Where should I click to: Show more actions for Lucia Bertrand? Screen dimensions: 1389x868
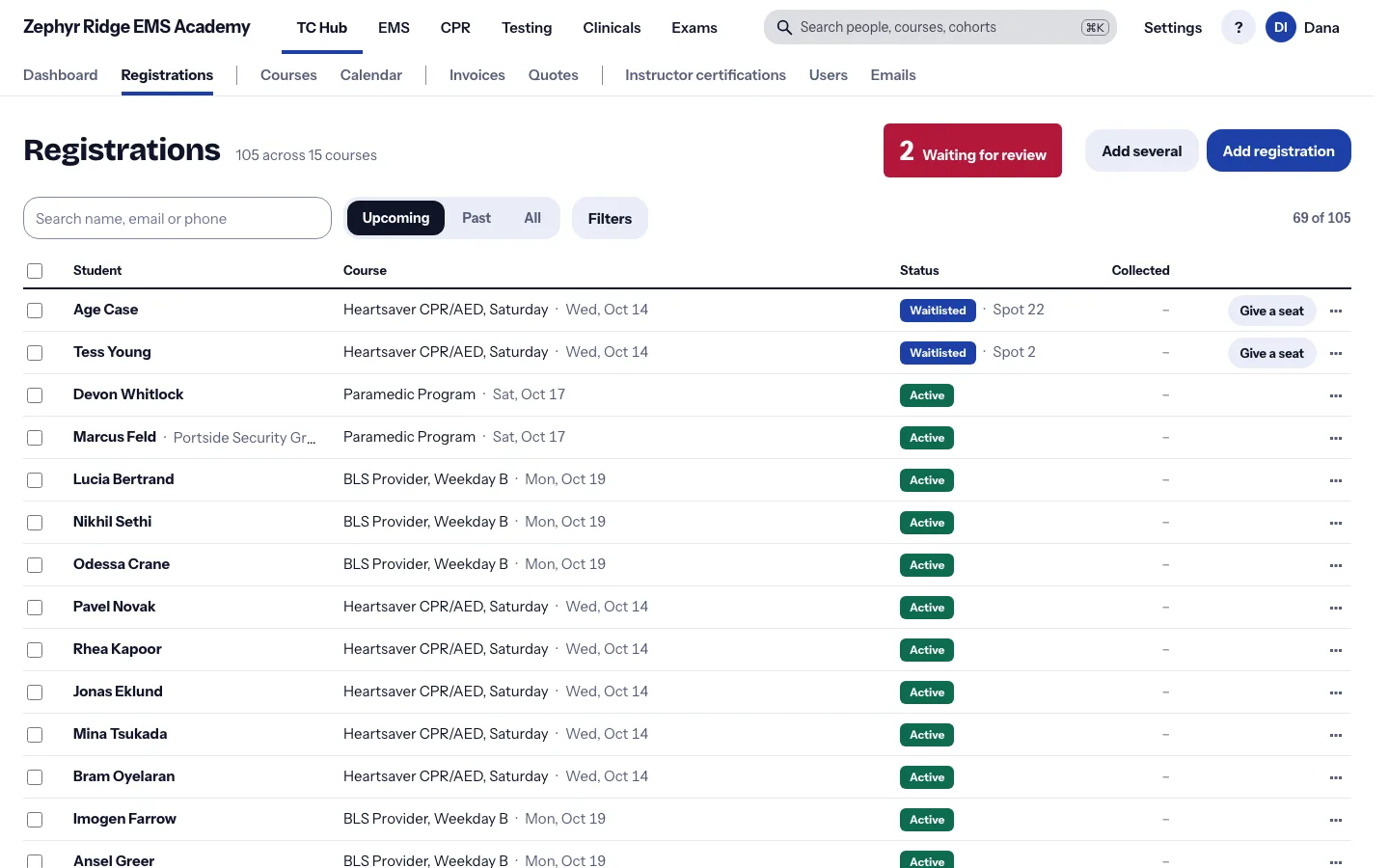(1336, 480)
